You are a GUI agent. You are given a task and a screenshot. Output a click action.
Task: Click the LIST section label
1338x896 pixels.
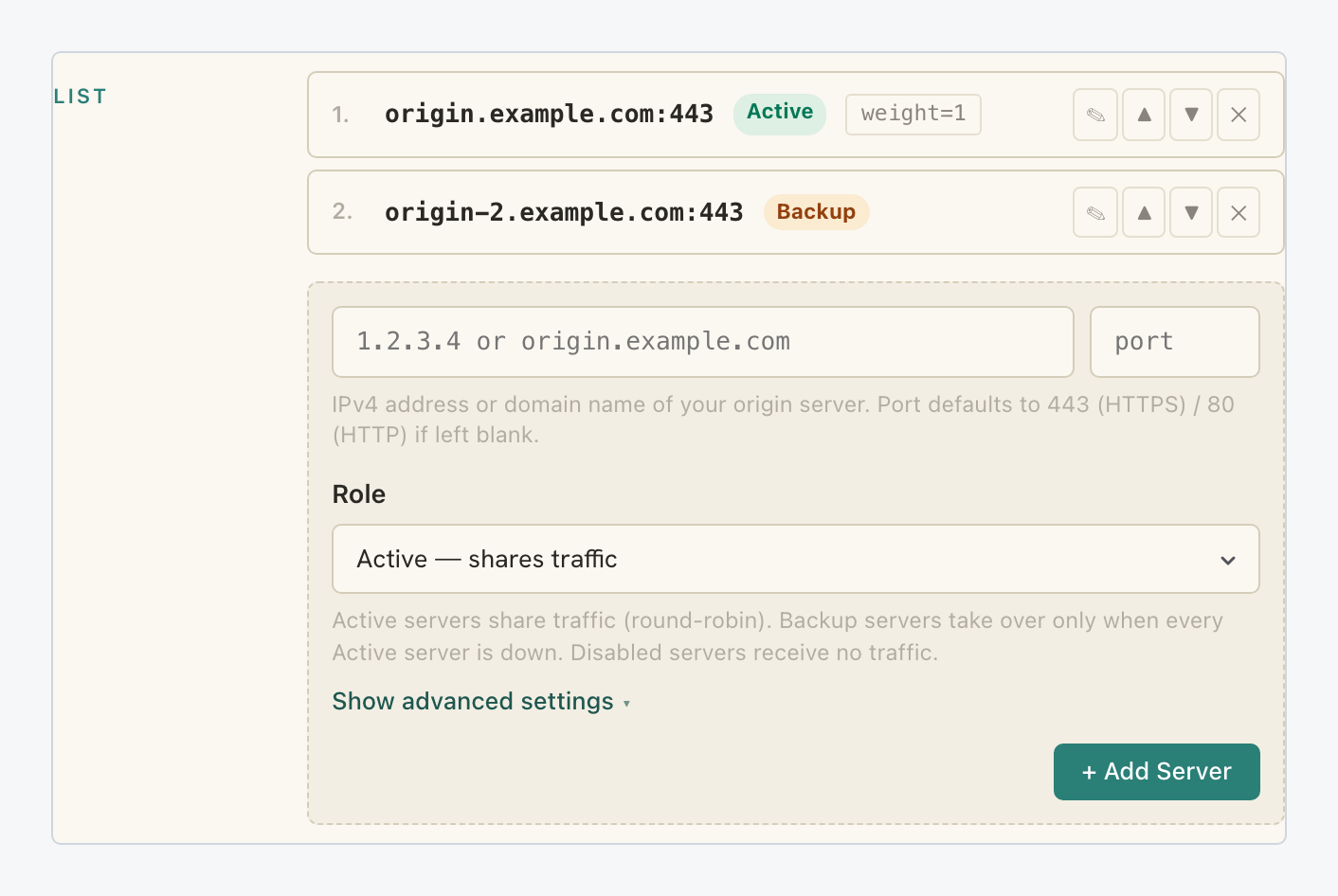coord(81,97)
